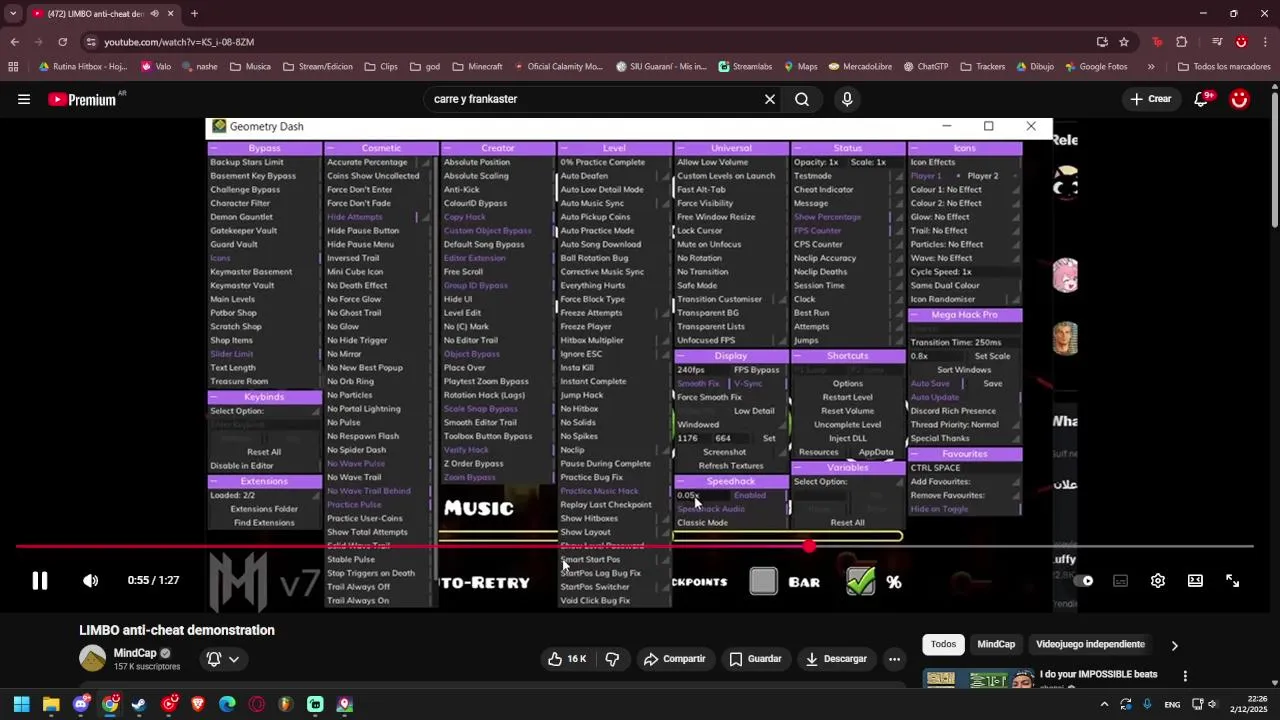Go back in the browser
Viewport: 1280px width, 720px height.
tap(14, 42)
